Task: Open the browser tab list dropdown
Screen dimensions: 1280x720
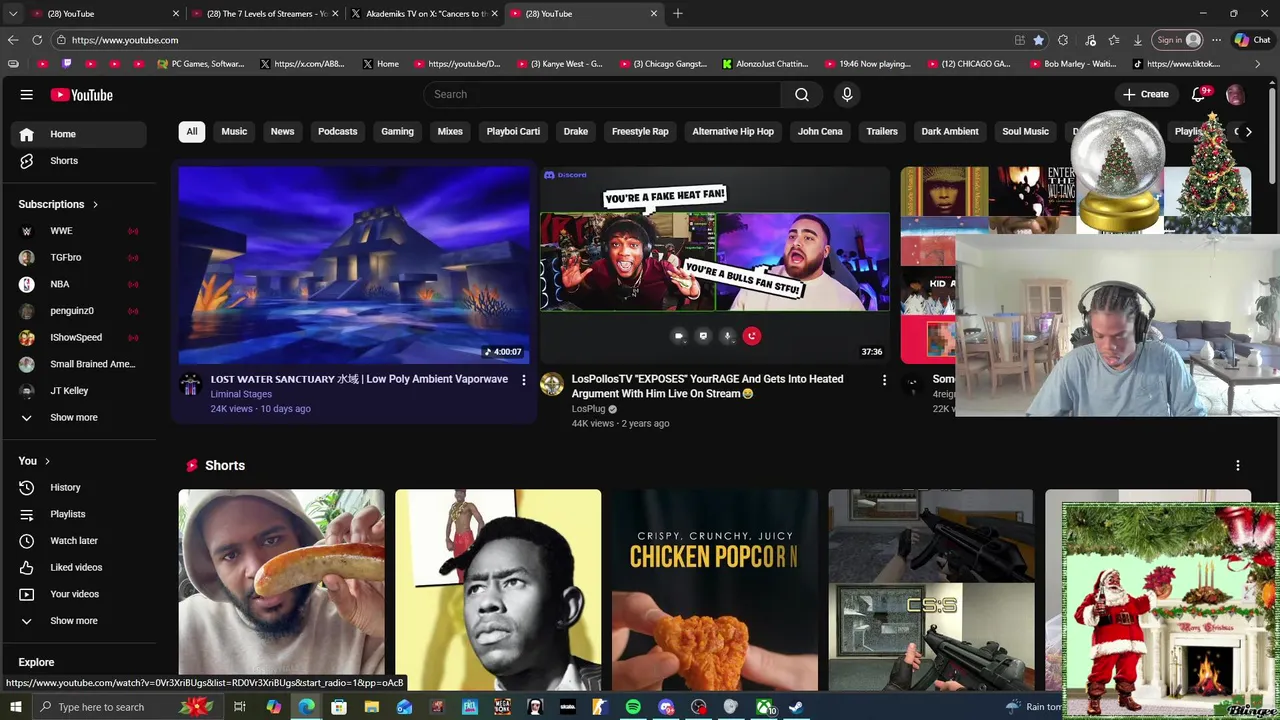Action: (12, 13)
